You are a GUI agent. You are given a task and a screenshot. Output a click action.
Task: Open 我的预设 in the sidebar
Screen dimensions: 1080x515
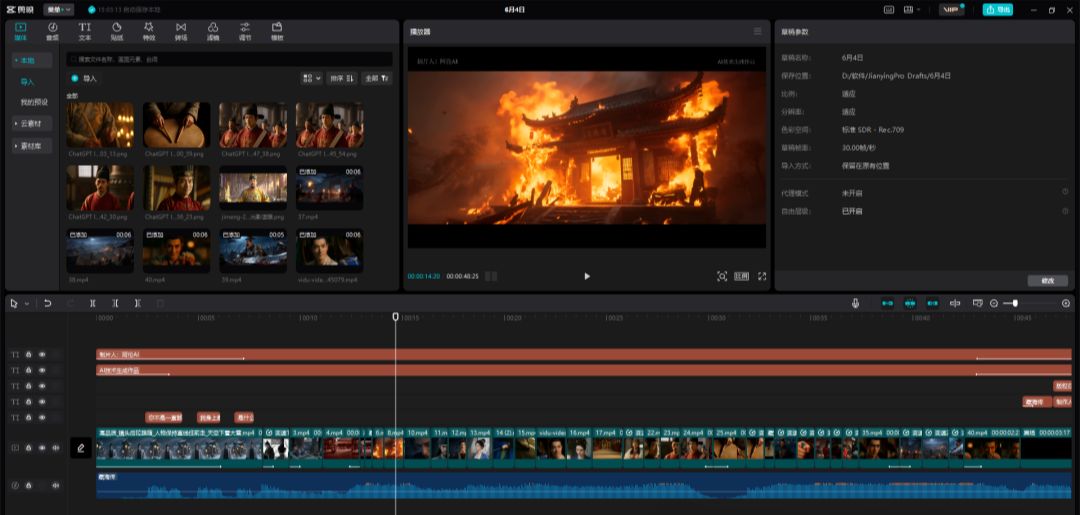pyautogui.click(x=34, y=102)
